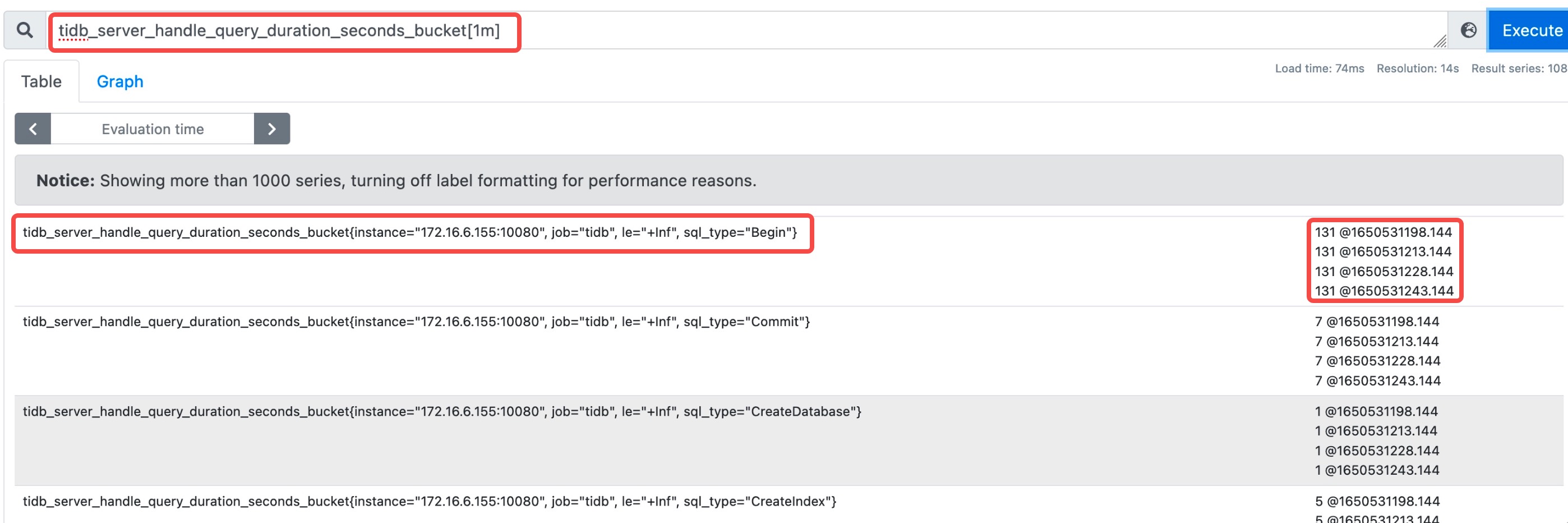Open the metrics explorer globe icon

coord(1468,30)
